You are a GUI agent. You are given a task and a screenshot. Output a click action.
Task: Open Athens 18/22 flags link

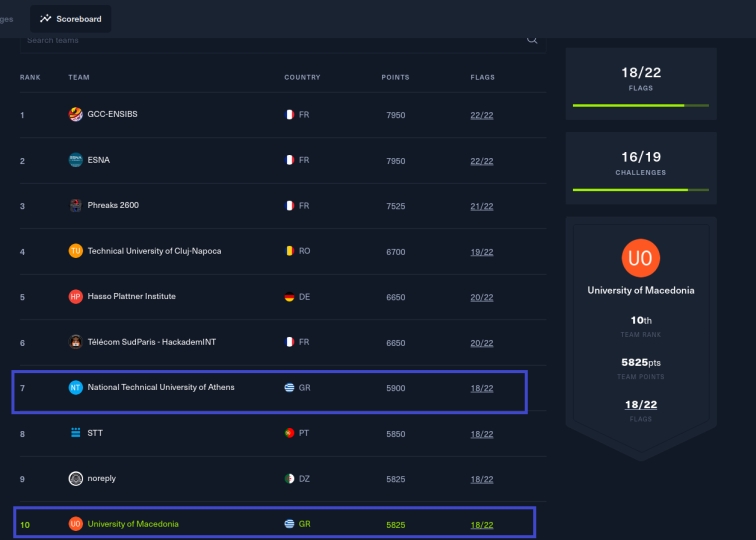click(482, 389)
